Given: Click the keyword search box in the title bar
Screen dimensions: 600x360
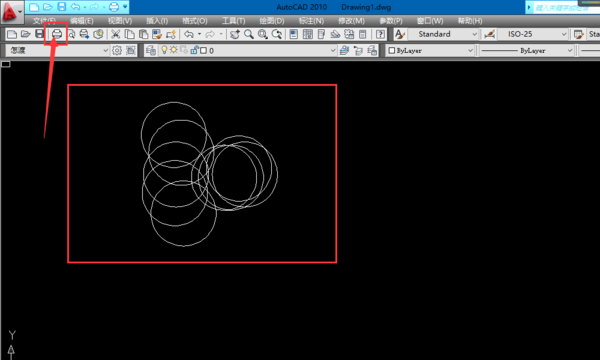Looking at the screenshot, I should (562, 7).
